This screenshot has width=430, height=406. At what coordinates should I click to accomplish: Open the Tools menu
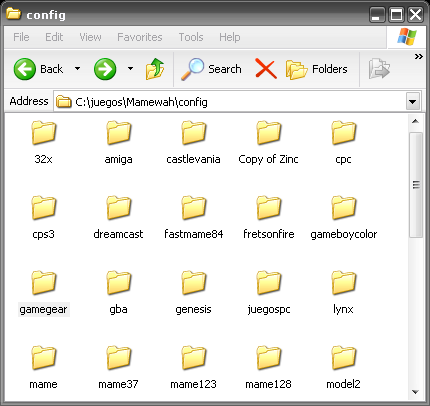click(x=191, y=37)
